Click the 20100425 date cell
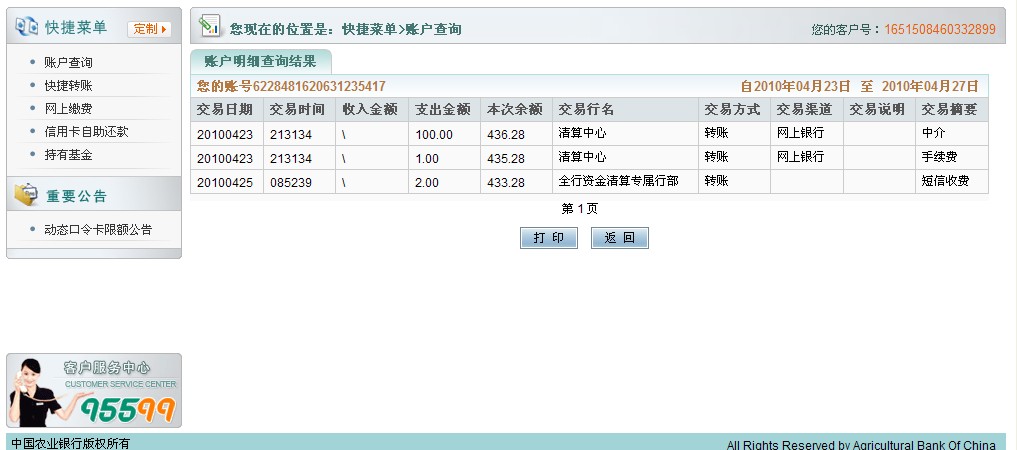1017x450 pixels. click(x=225, y=183)
